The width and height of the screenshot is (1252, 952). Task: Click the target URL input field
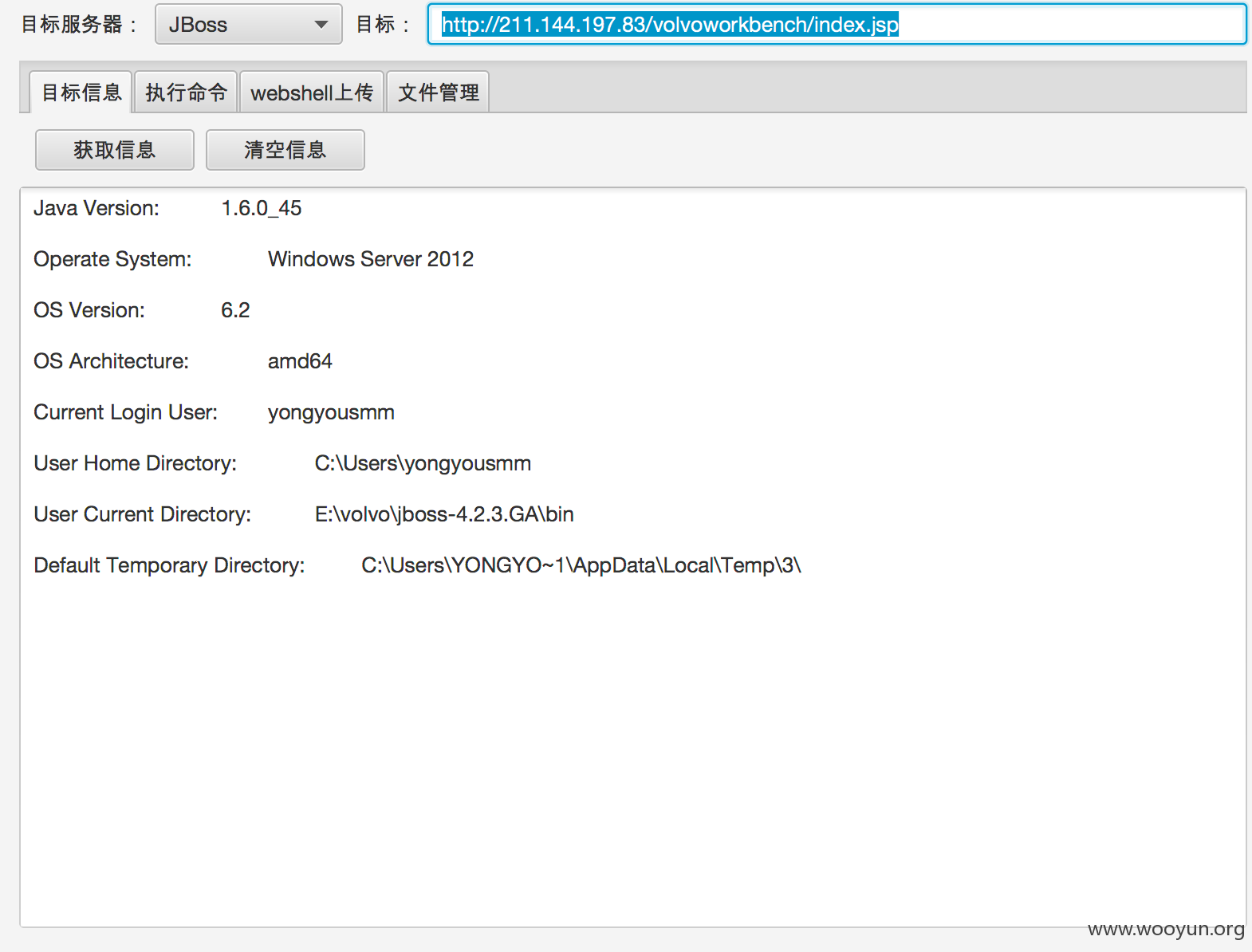coord(837,24)
